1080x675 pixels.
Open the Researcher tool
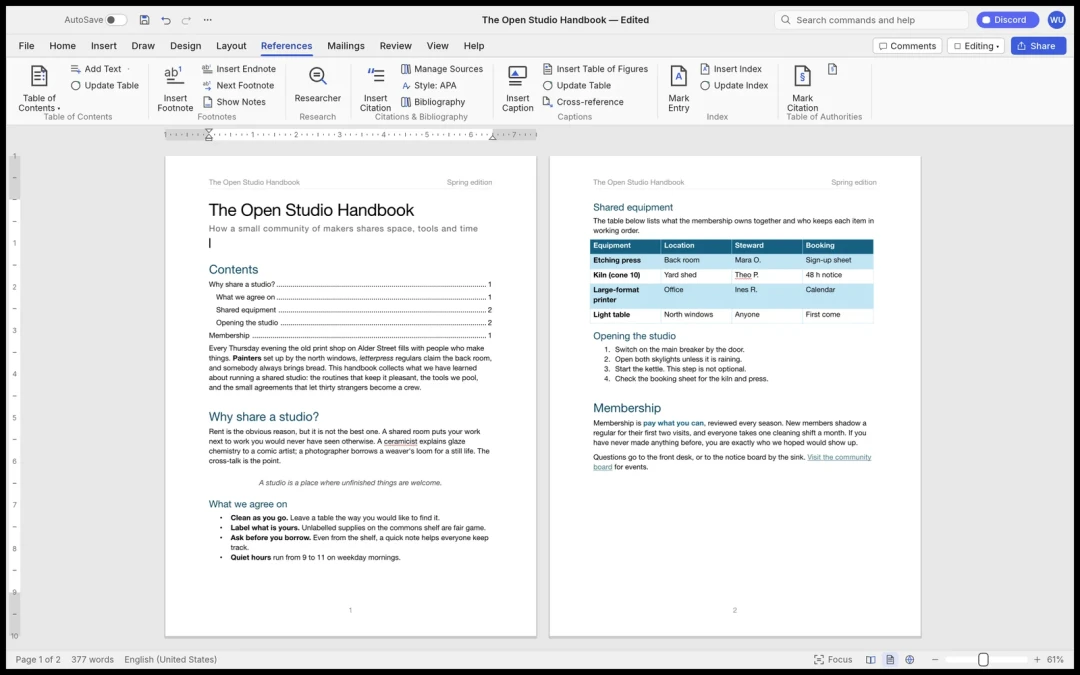[x=318, y=85]
